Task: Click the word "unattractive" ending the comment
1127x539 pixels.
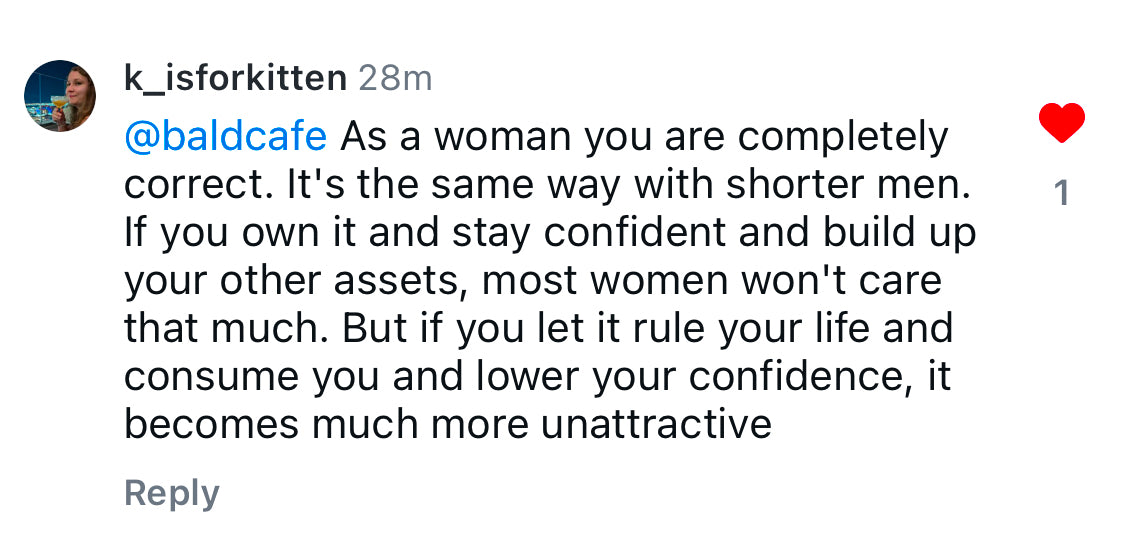Action: coord(656,424)
